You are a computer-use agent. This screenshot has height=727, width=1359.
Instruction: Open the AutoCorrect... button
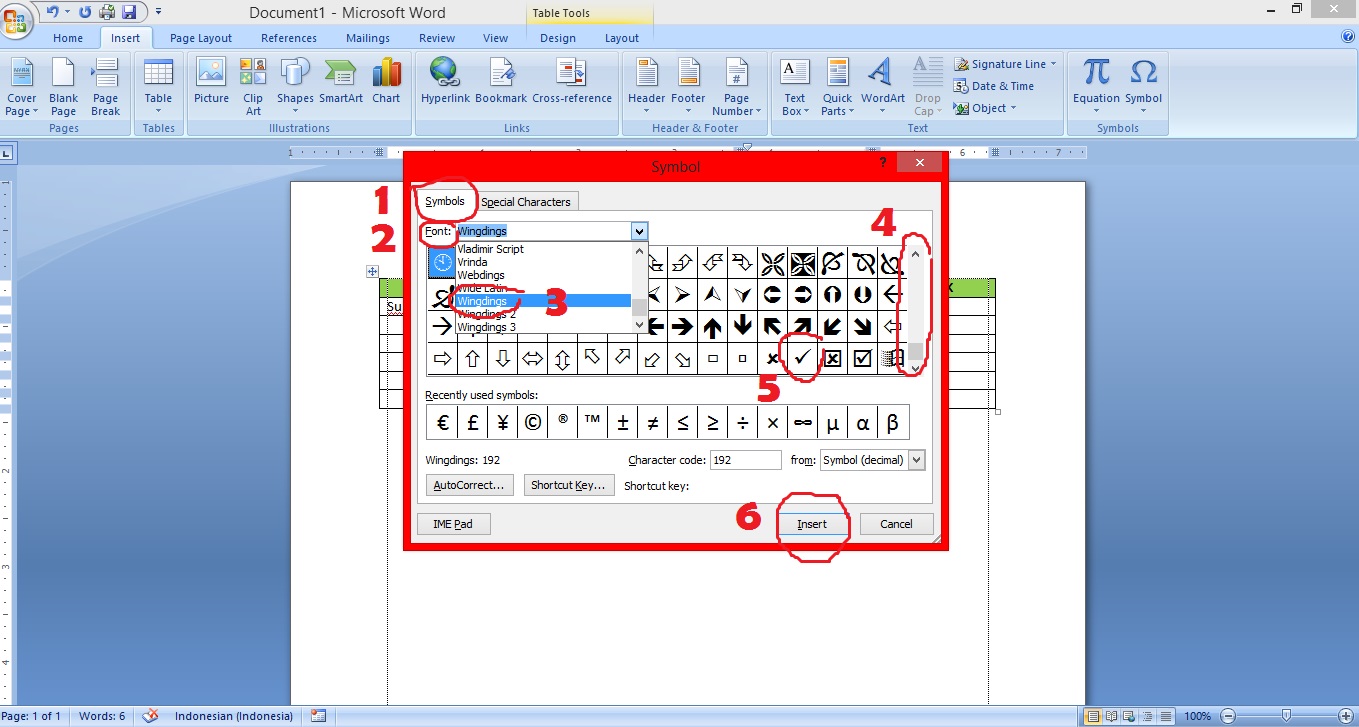pos(471,485)
